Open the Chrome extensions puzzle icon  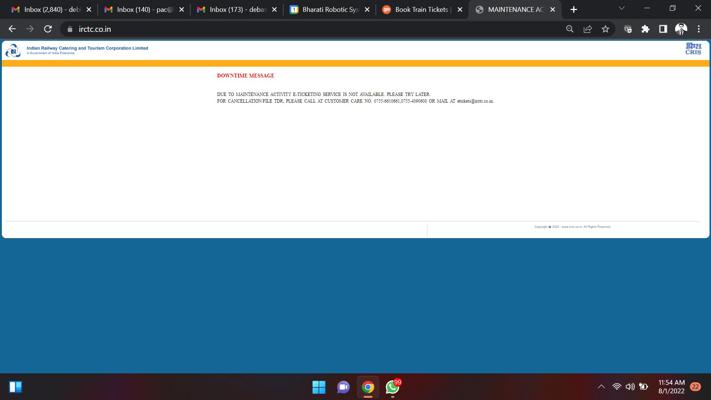click(x=645, y=29)
